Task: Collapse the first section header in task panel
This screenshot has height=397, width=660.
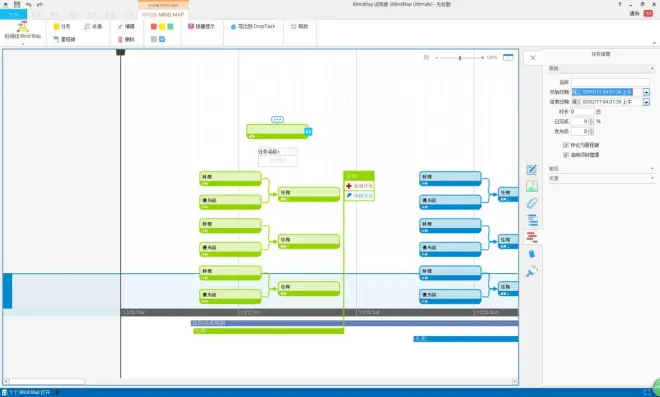Action: click(x=601, y=68)
